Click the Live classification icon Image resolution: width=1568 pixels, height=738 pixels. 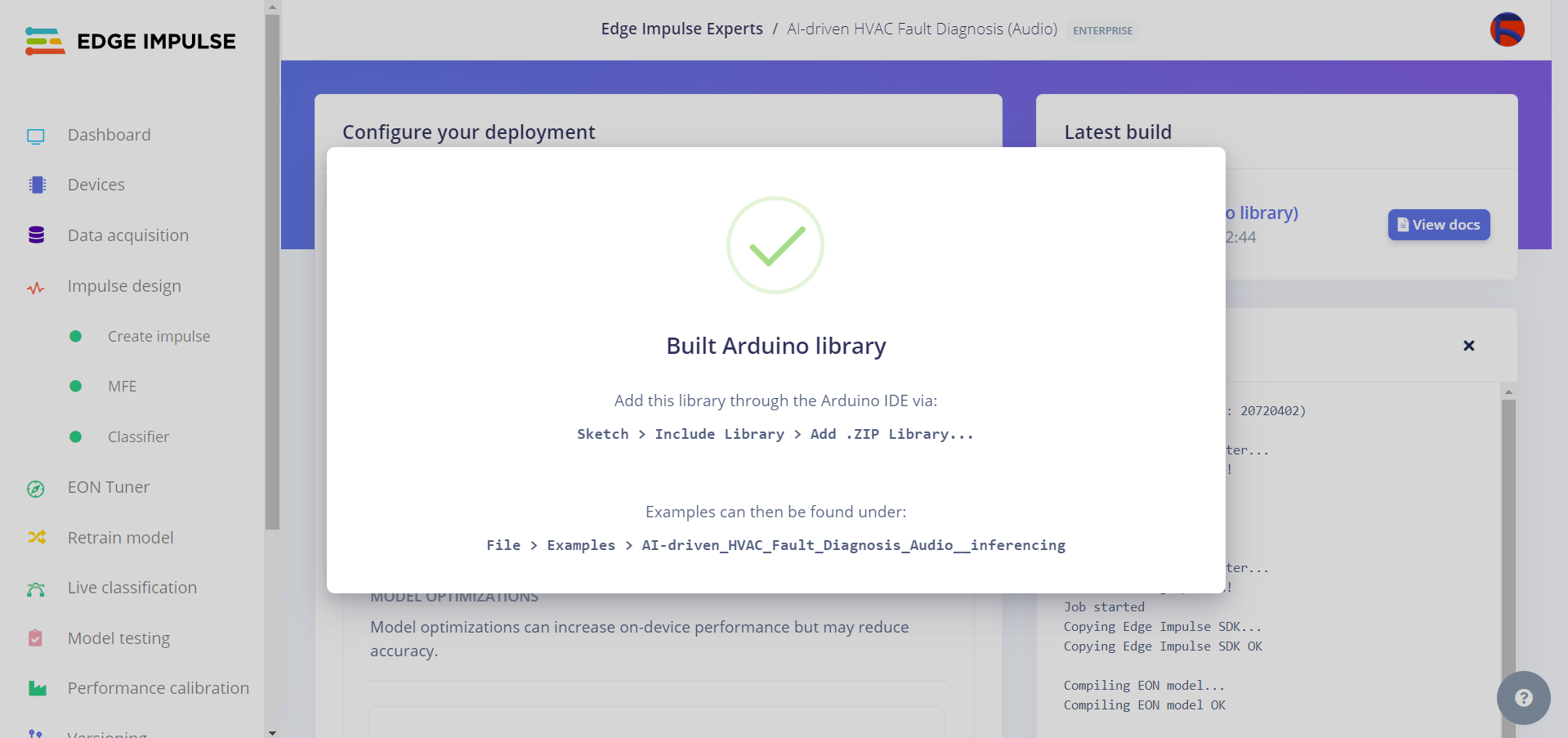tap(36, 588)
